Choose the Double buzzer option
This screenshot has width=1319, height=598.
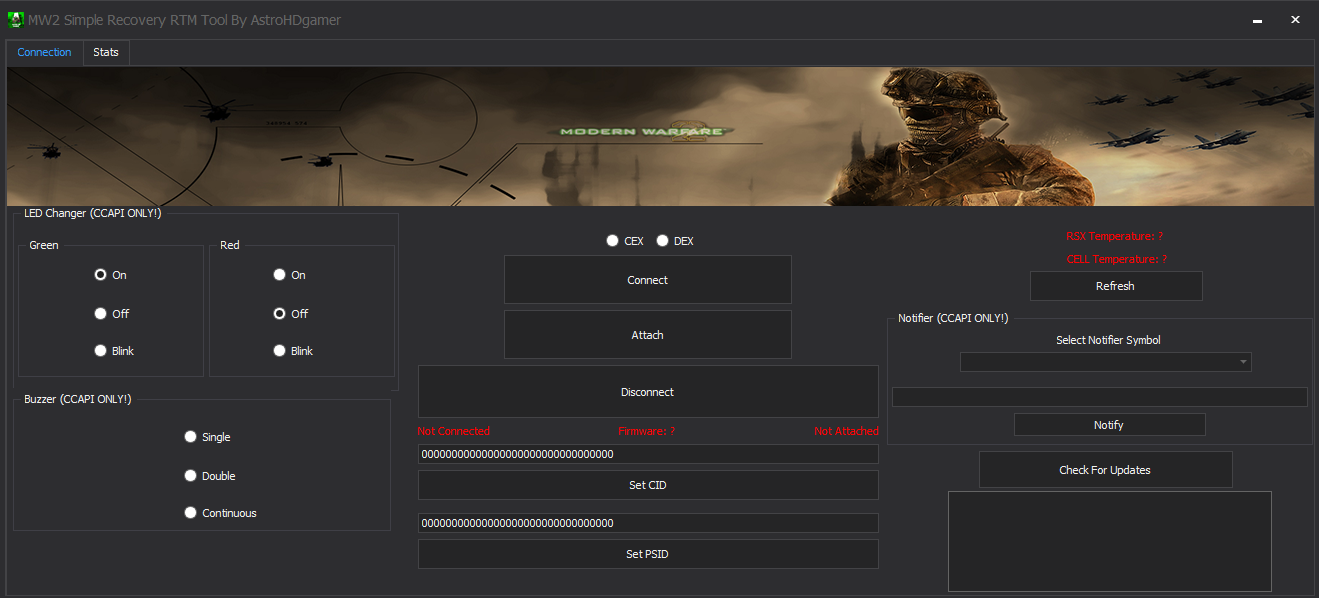click(x=210, y=476)
